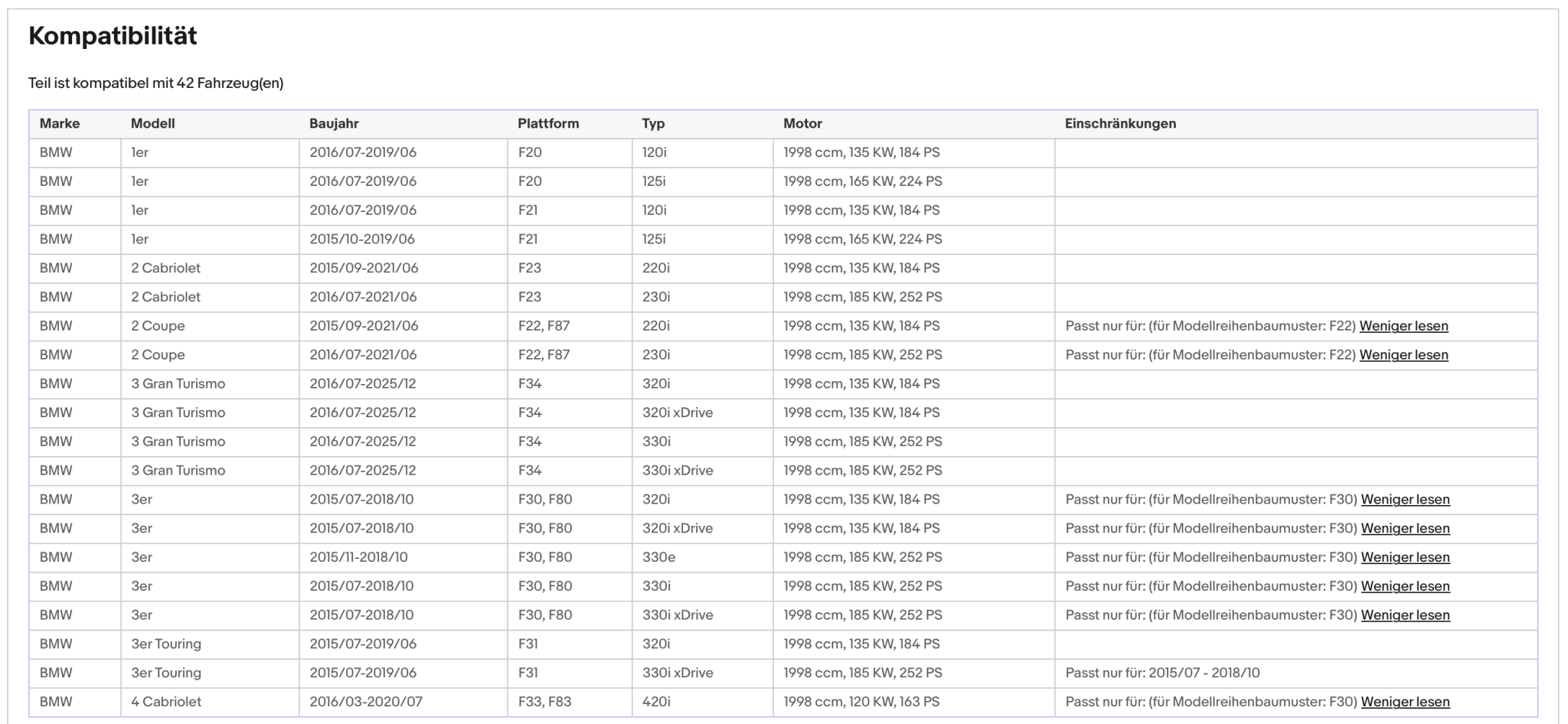Viewport: 1568px width, 724px height.
Task: Click the Kompatibilität heading
Action: (113, 36)
